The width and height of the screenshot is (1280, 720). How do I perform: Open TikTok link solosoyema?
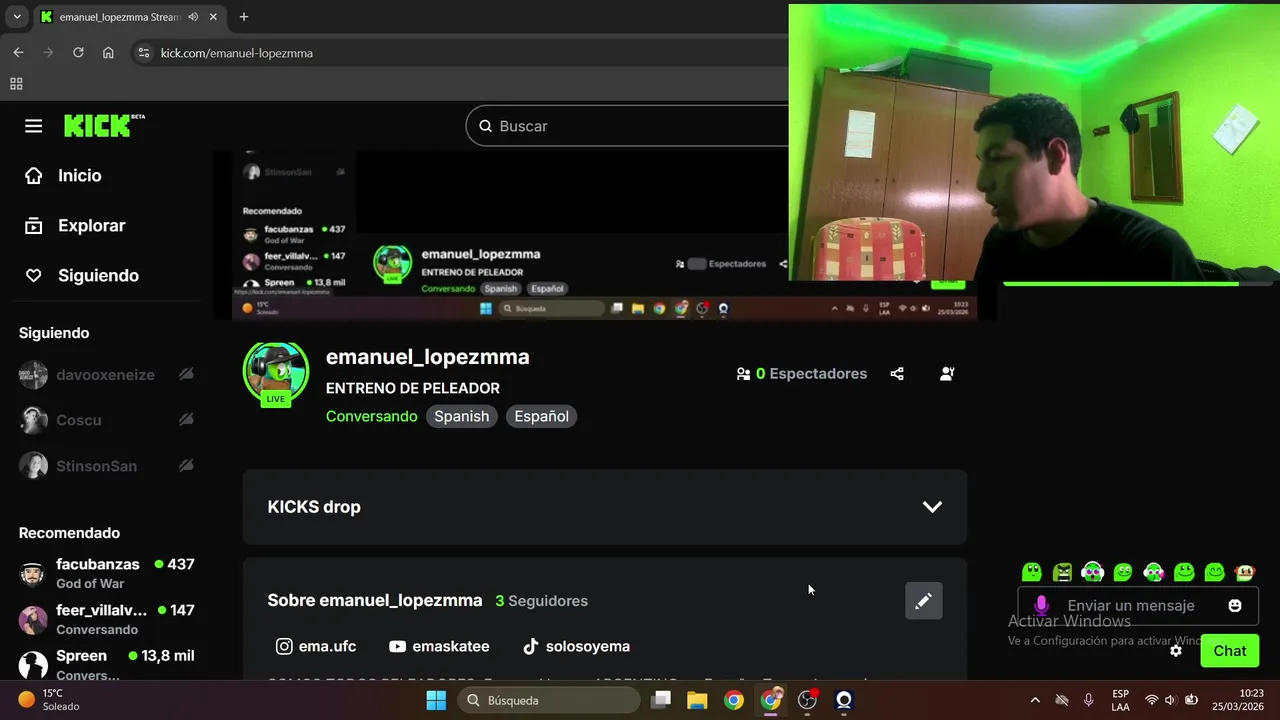[576, 646]
